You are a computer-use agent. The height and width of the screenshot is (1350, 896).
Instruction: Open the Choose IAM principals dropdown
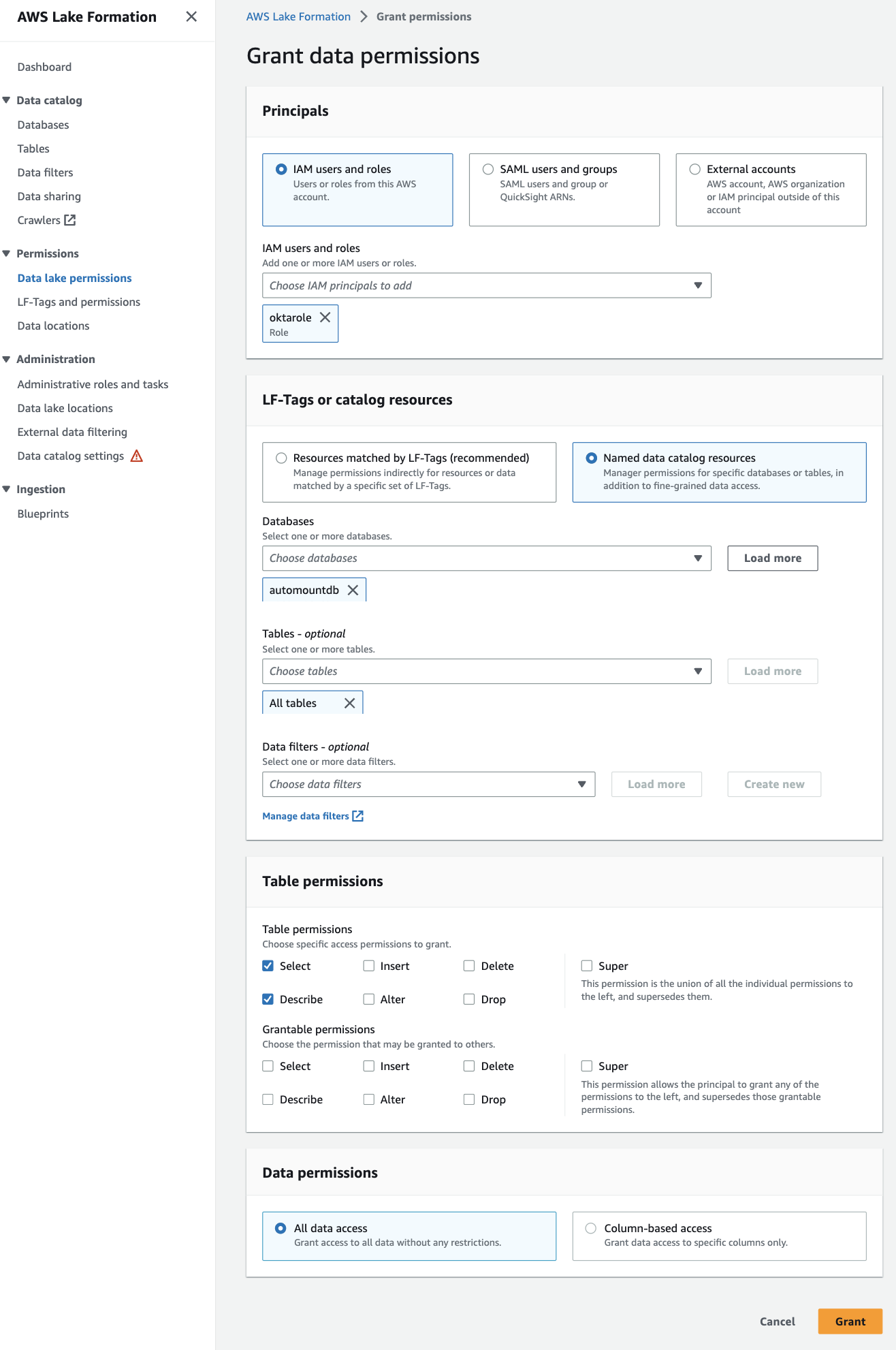(x=486, y=285)
